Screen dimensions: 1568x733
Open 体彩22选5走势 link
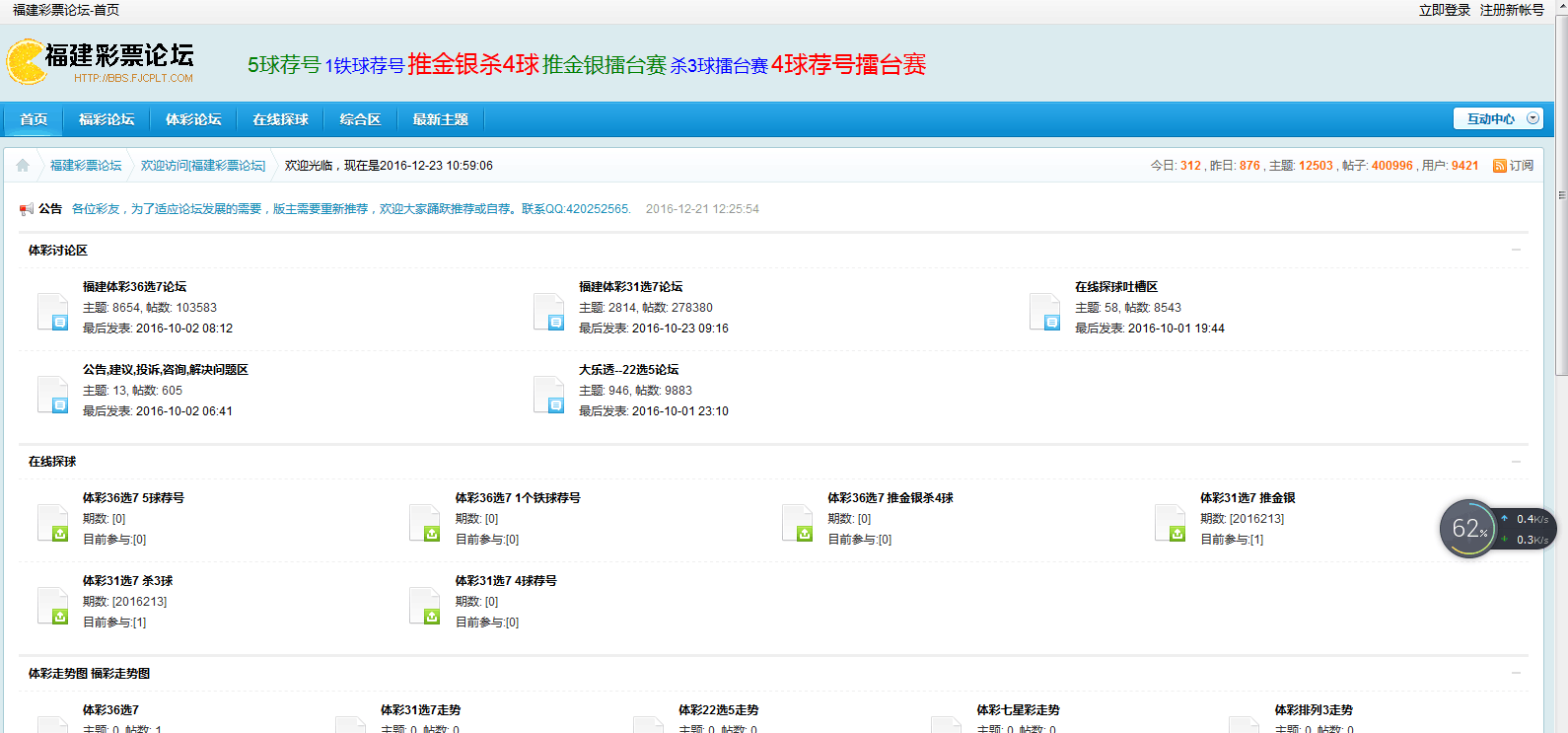719,710
